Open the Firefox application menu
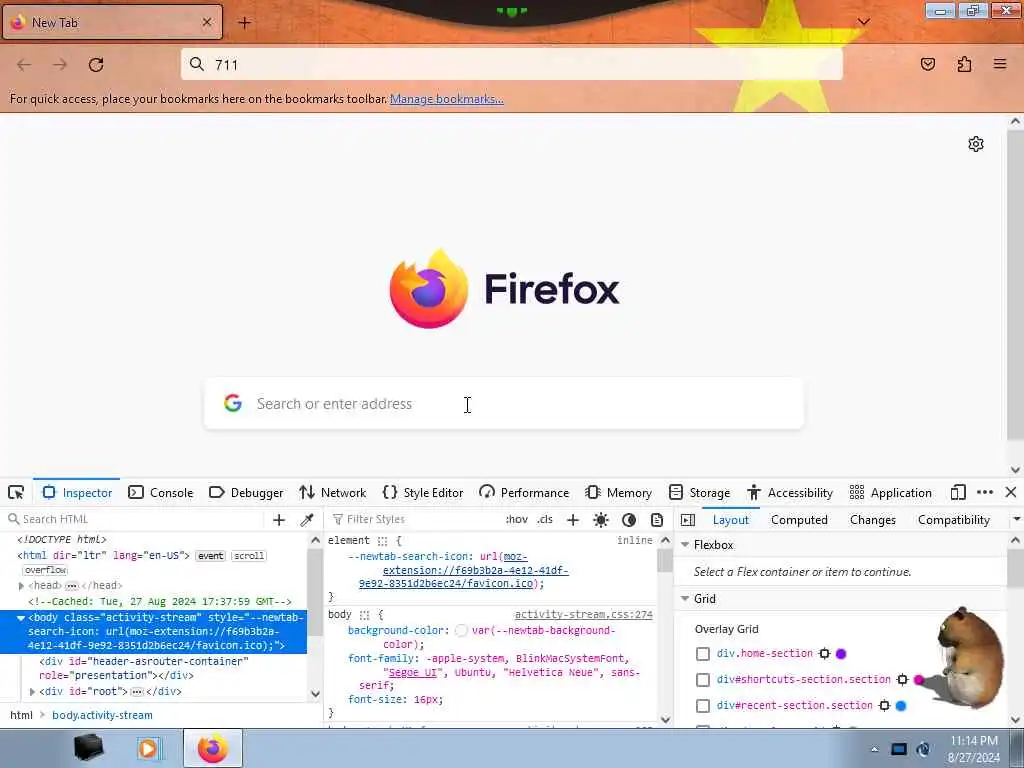Screen dimensions: 1024x768 click(1000, 64)
